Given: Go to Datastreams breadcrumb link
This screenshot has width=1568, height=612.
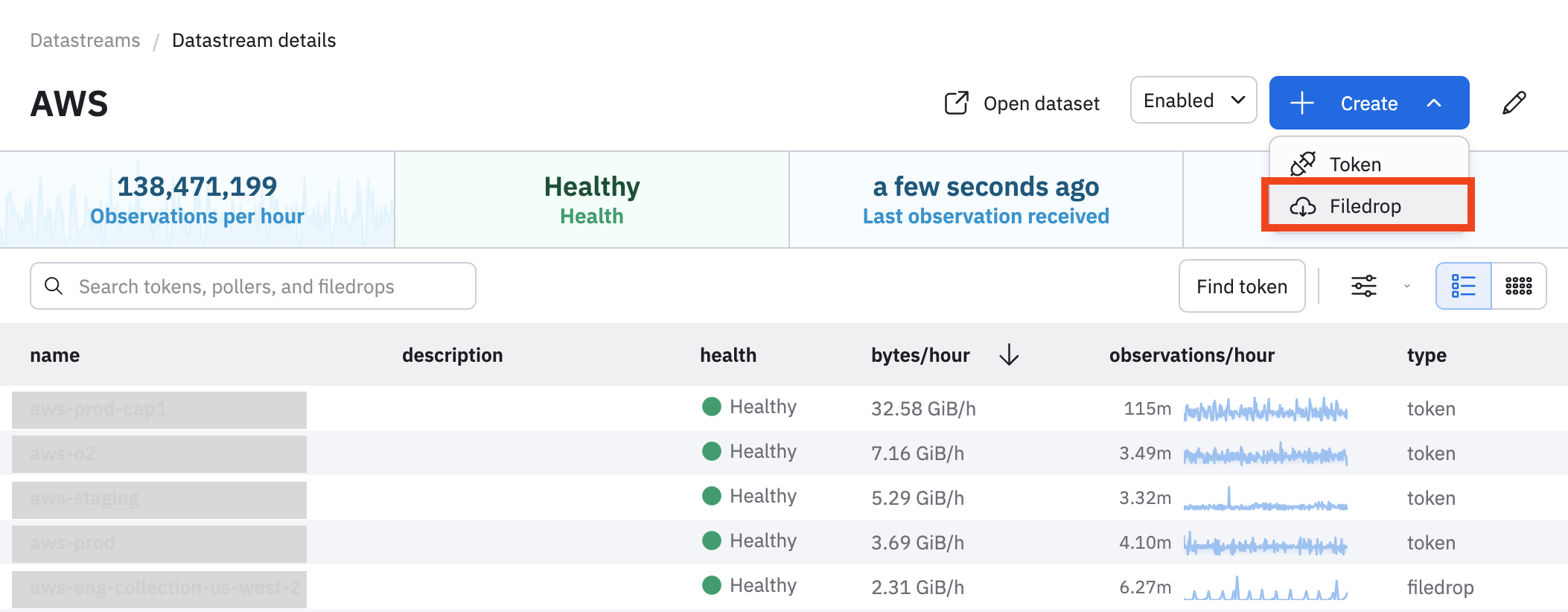Looking at the screenshot, I should (x=85, y=40).
